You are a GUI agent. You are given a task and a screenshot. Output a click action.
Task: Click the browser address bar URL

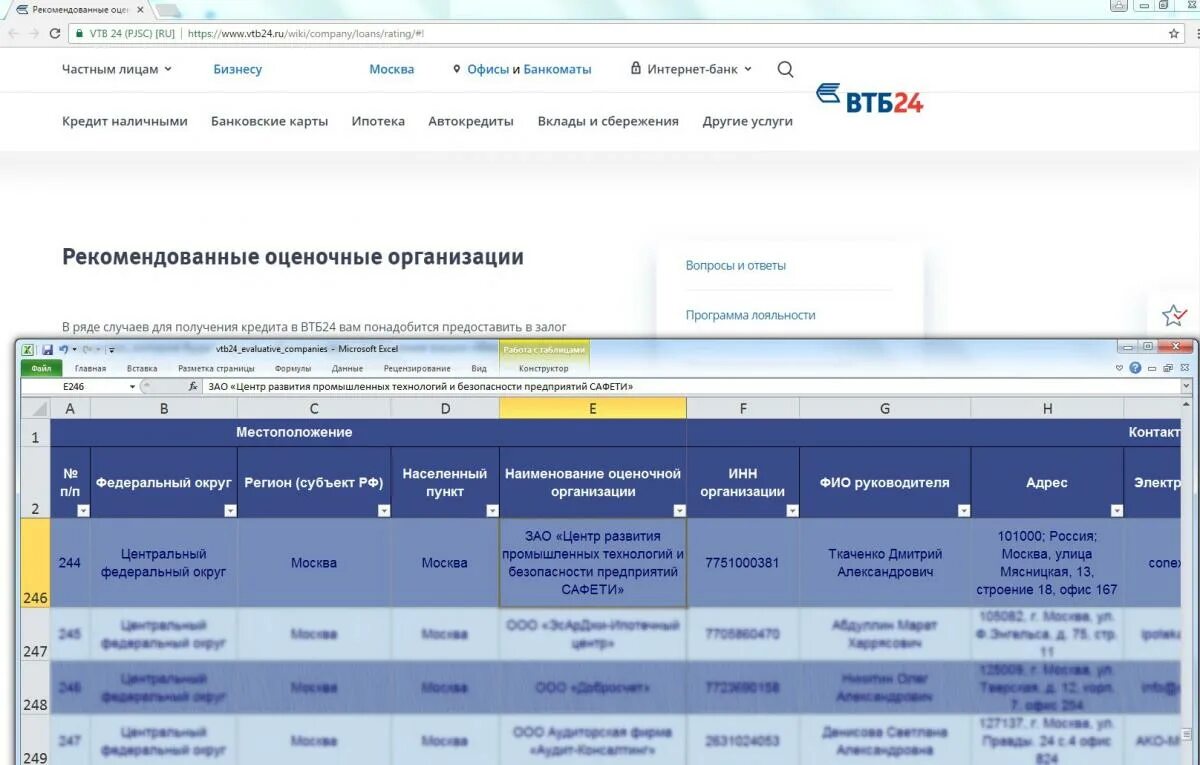(306, 33)
